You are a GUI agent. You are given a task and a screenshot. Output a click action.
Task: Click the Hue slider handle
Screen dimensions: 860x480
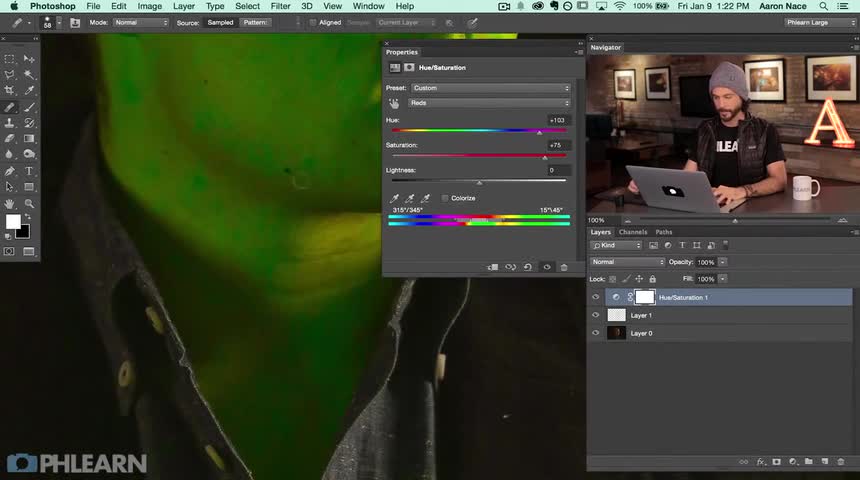[x=539, y=132]
